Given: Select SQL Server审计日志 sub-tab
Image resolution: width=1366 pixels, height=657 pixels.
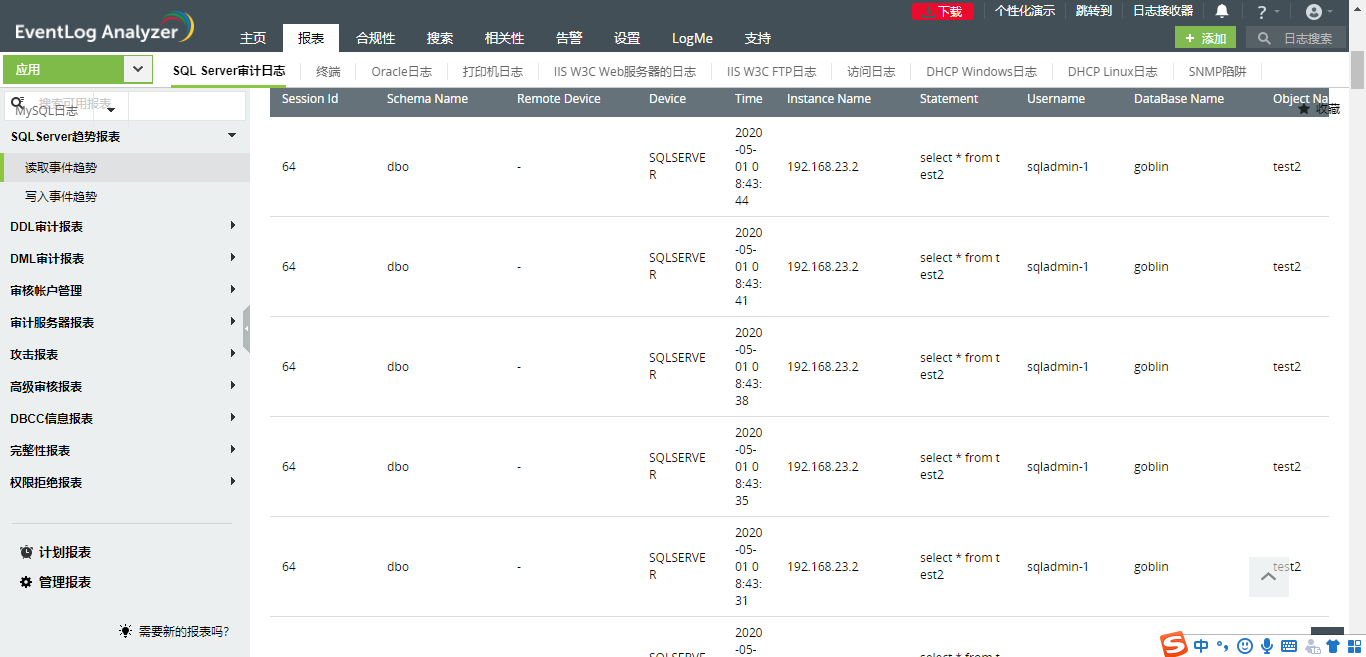Looking at the screenshot, I should [x=229, y=72].
